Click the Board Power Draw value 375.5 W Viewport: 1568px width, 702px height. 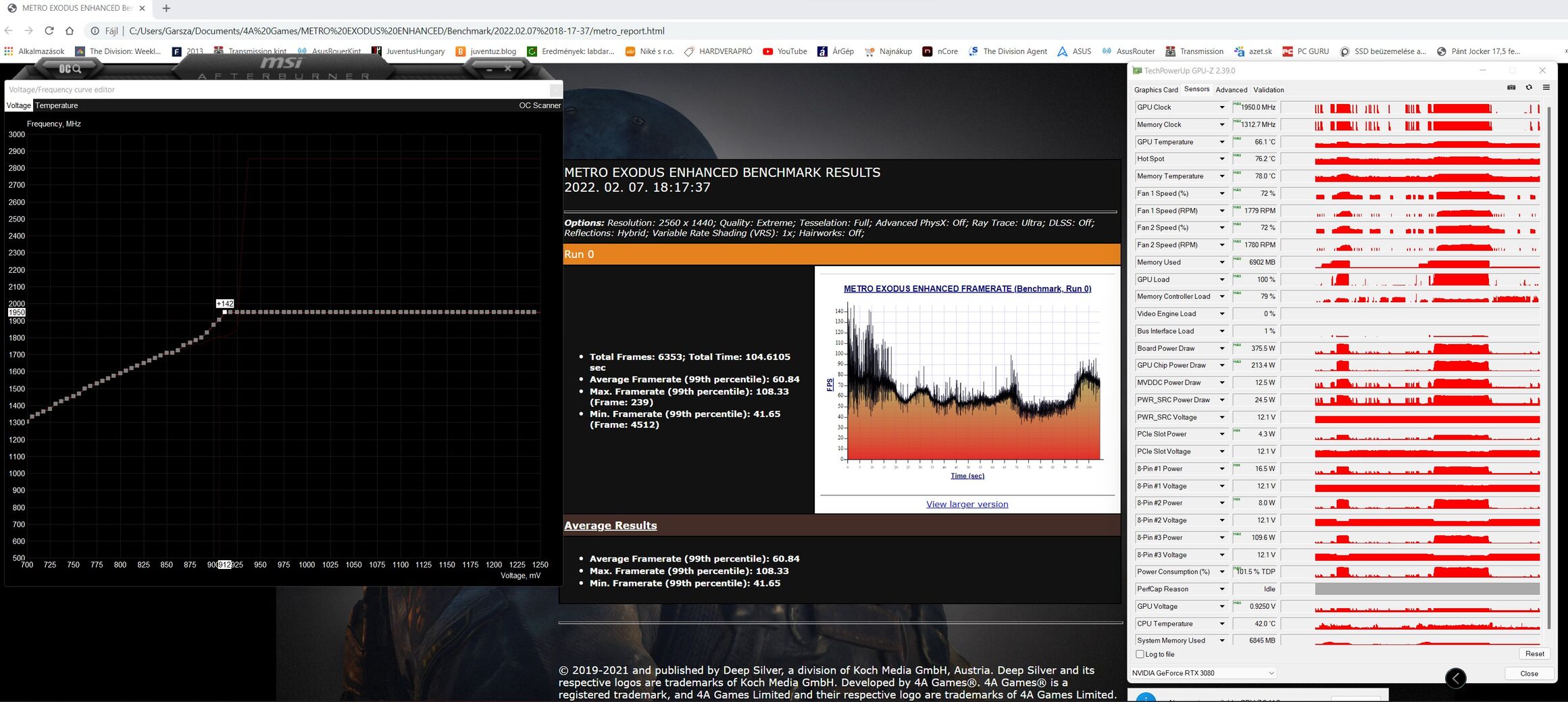(x=1255, y=349)
